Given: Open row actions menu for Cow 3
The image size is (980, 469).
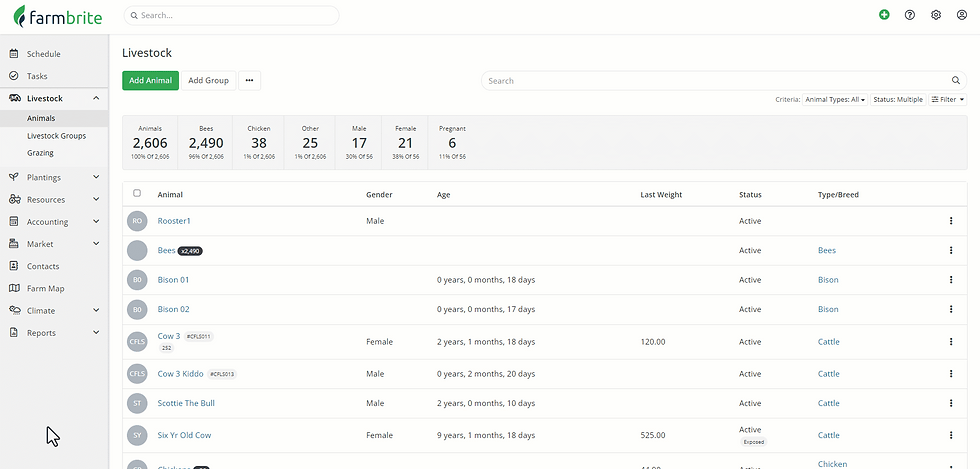Looking at the screenshot, I should (x=951, y=341).
